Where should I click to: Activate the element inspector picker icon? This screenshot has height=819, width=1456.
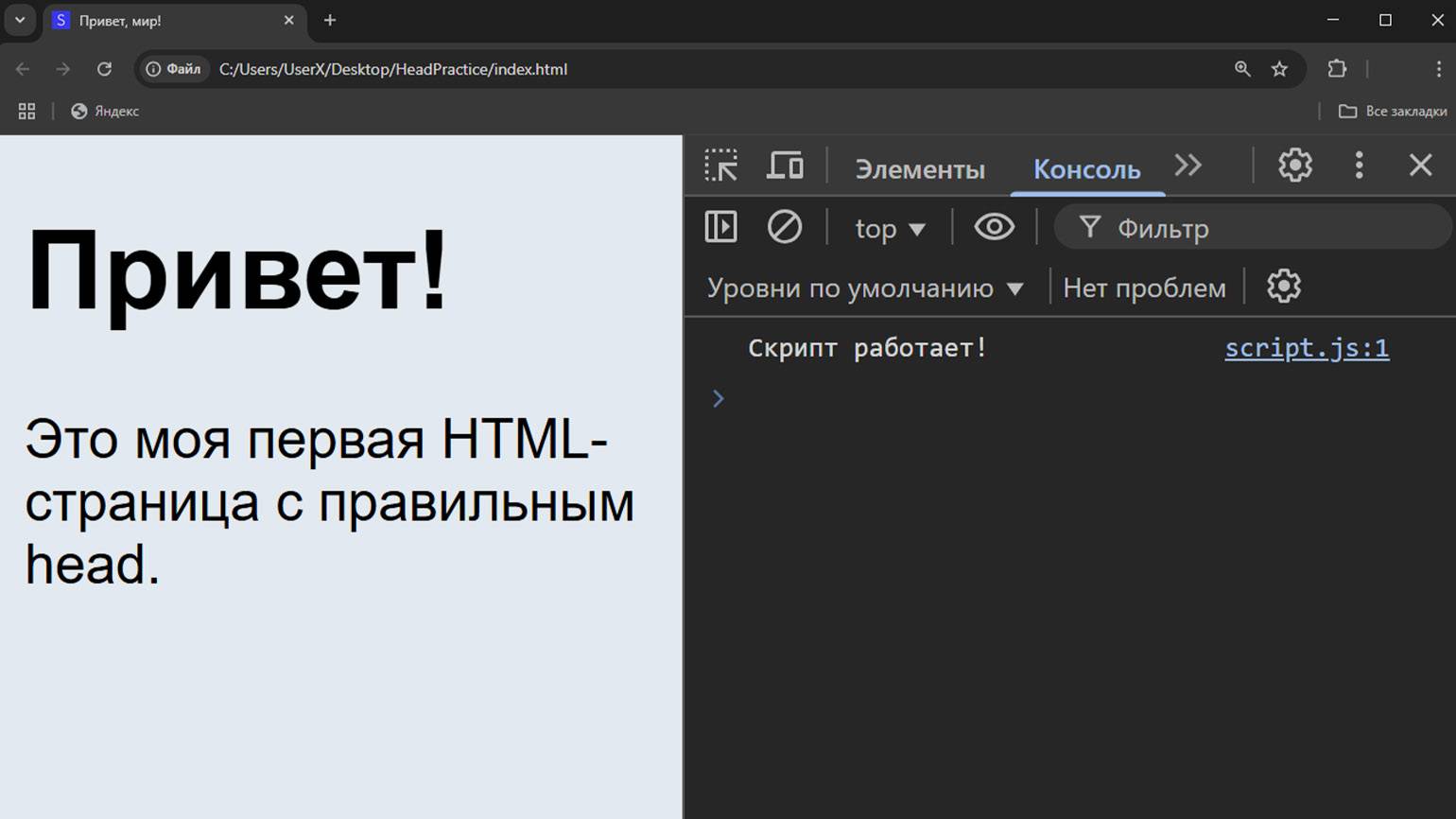(x=720, y=166)
